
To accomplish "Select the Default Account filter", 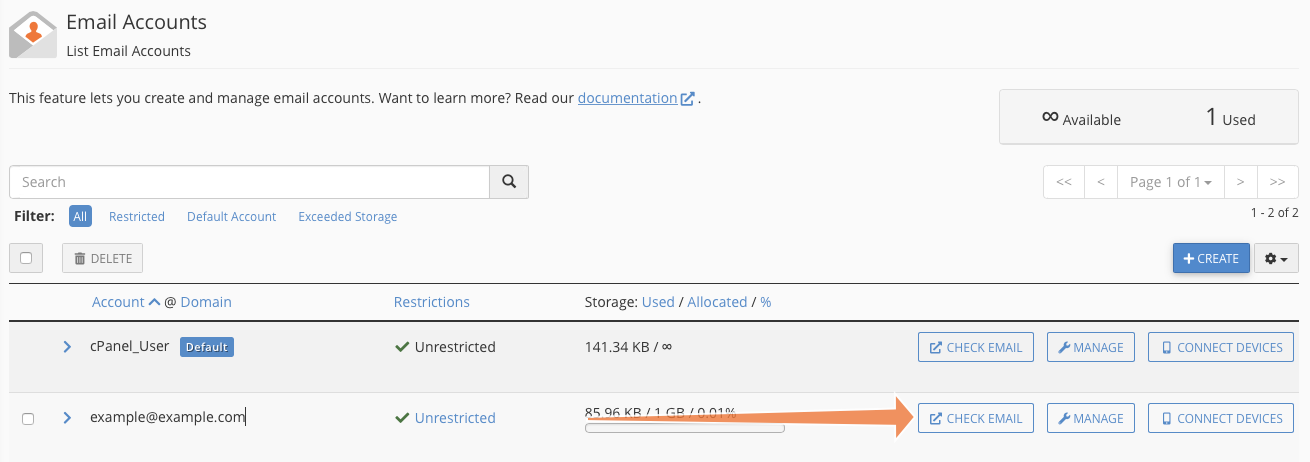I will coord(231,216).
